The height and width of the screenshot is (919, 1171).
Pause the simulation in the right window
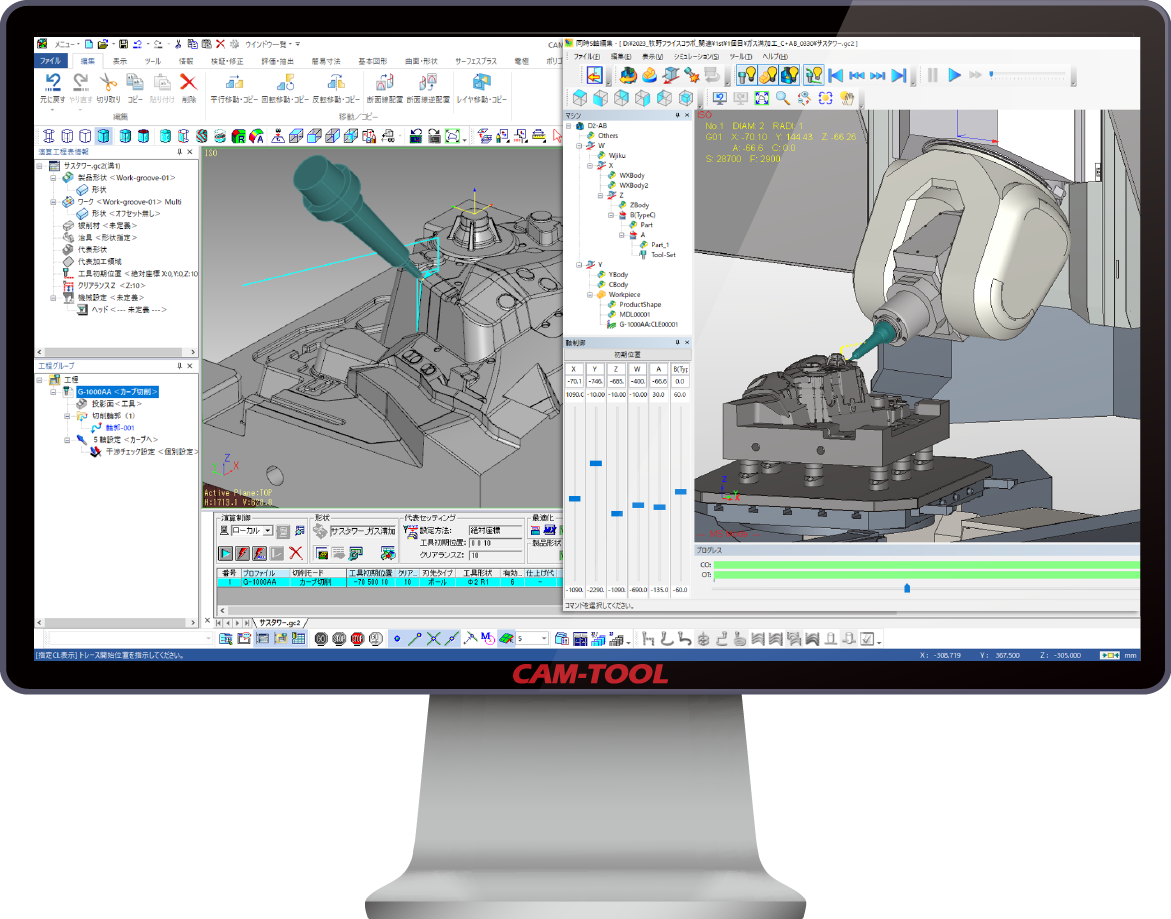click(x=933, y=75)
